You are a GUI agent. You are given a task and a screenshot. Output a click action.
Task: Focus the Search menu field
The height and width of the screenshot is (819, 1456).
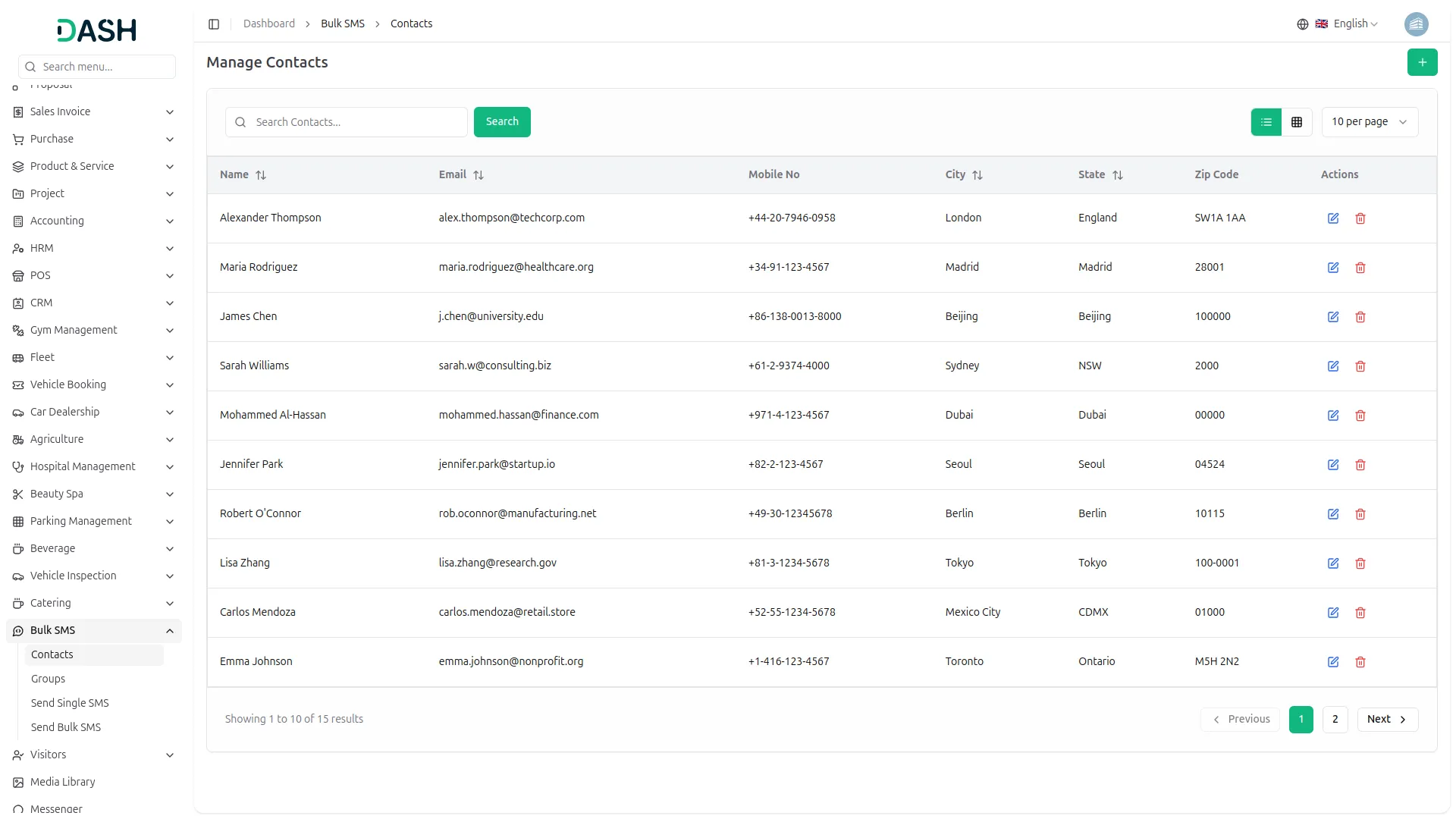[97, 67]
